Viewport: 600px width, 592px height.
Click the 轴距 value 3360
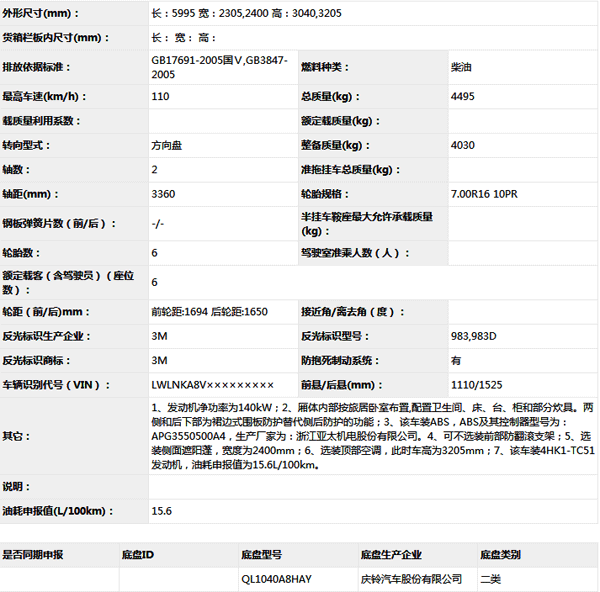pyautogui.click(x=163, y=193)
